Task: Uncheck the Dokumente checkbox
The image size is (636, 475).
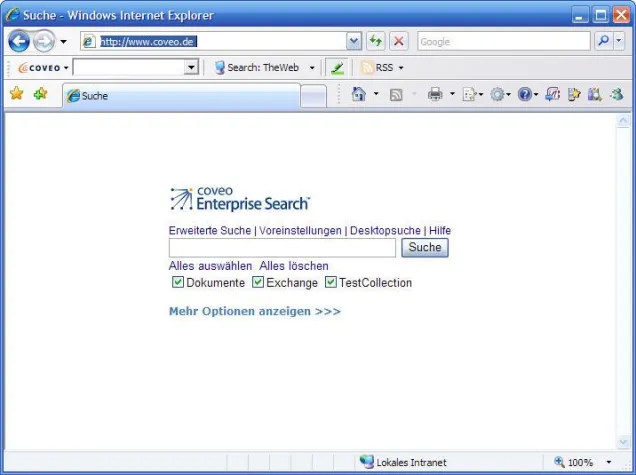Action: 178,283
